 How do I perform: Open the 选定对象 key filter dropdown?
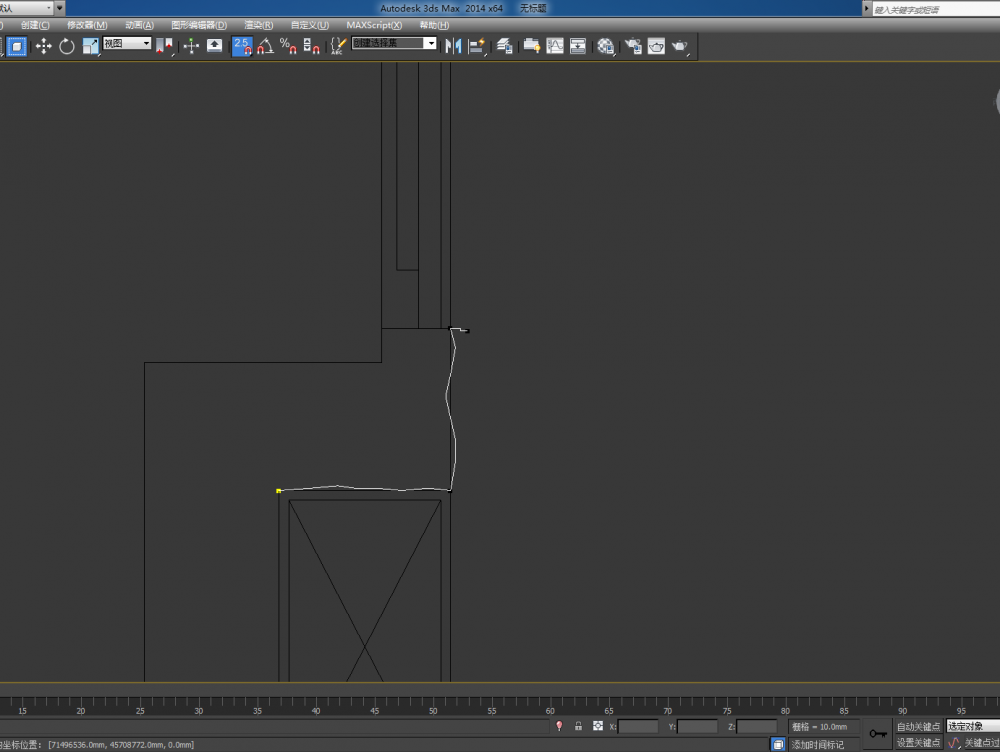(x=973, y=726)
